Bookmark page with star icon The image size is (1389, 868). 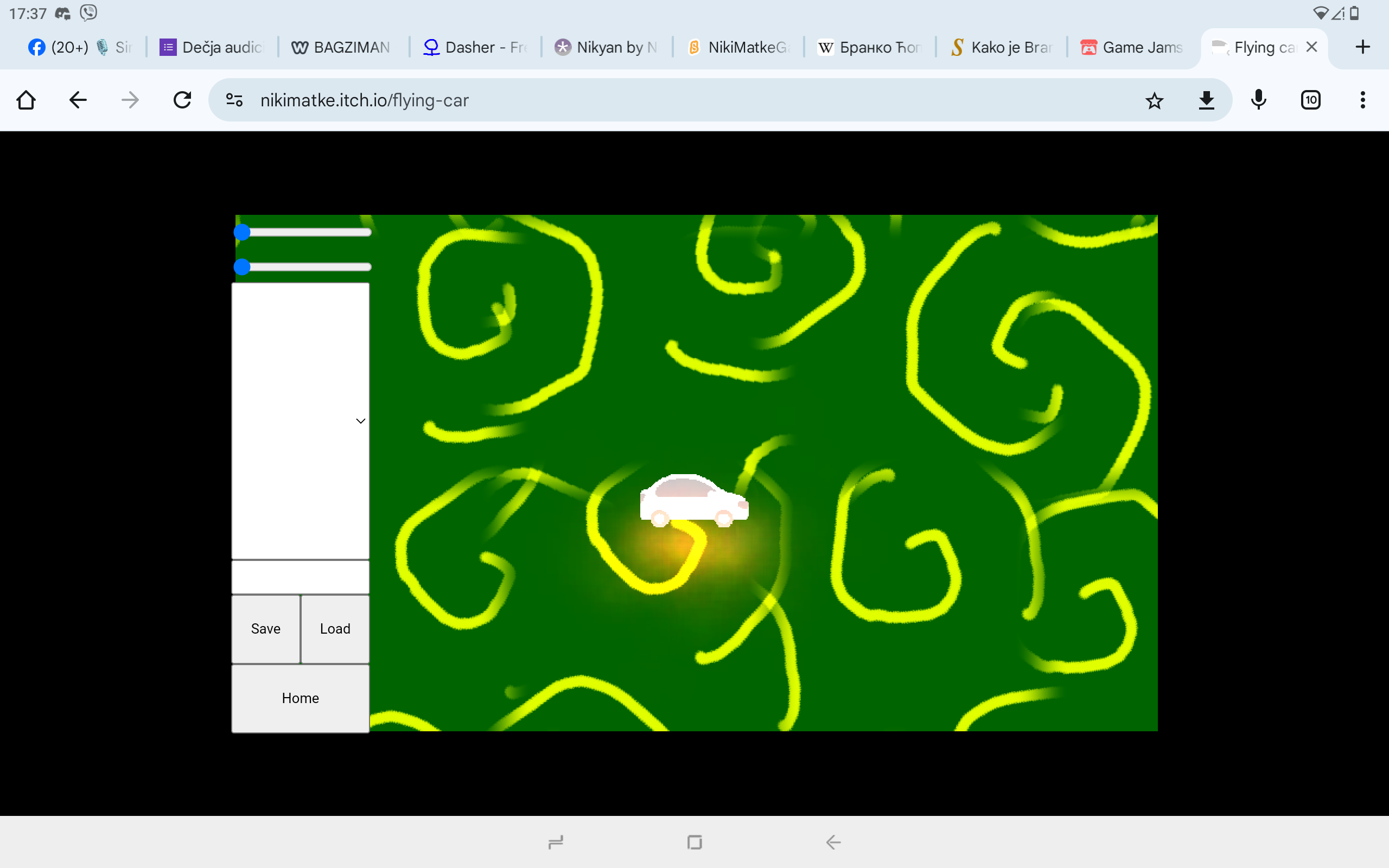(1154, 100)
